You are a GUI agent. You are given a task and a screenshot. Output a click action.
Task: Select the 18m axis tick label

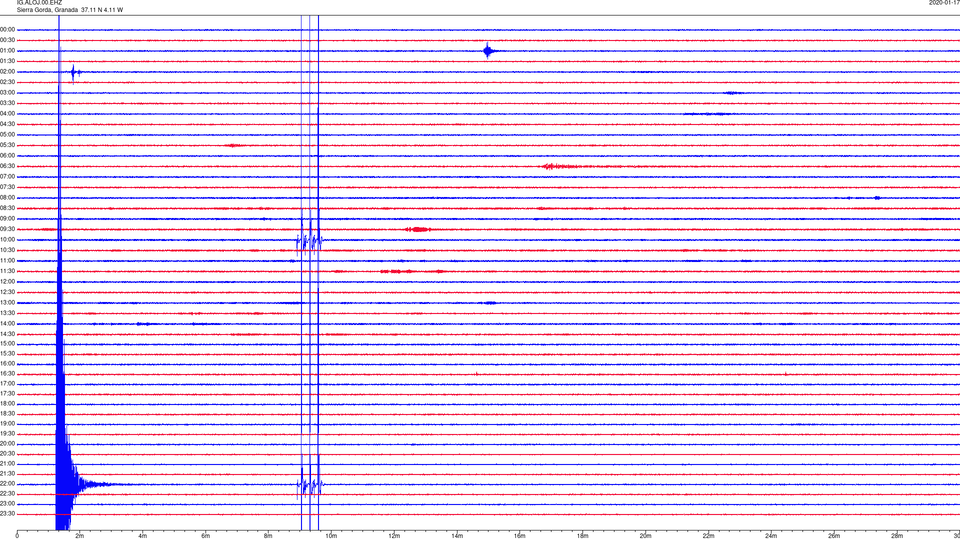pos(583,536)
